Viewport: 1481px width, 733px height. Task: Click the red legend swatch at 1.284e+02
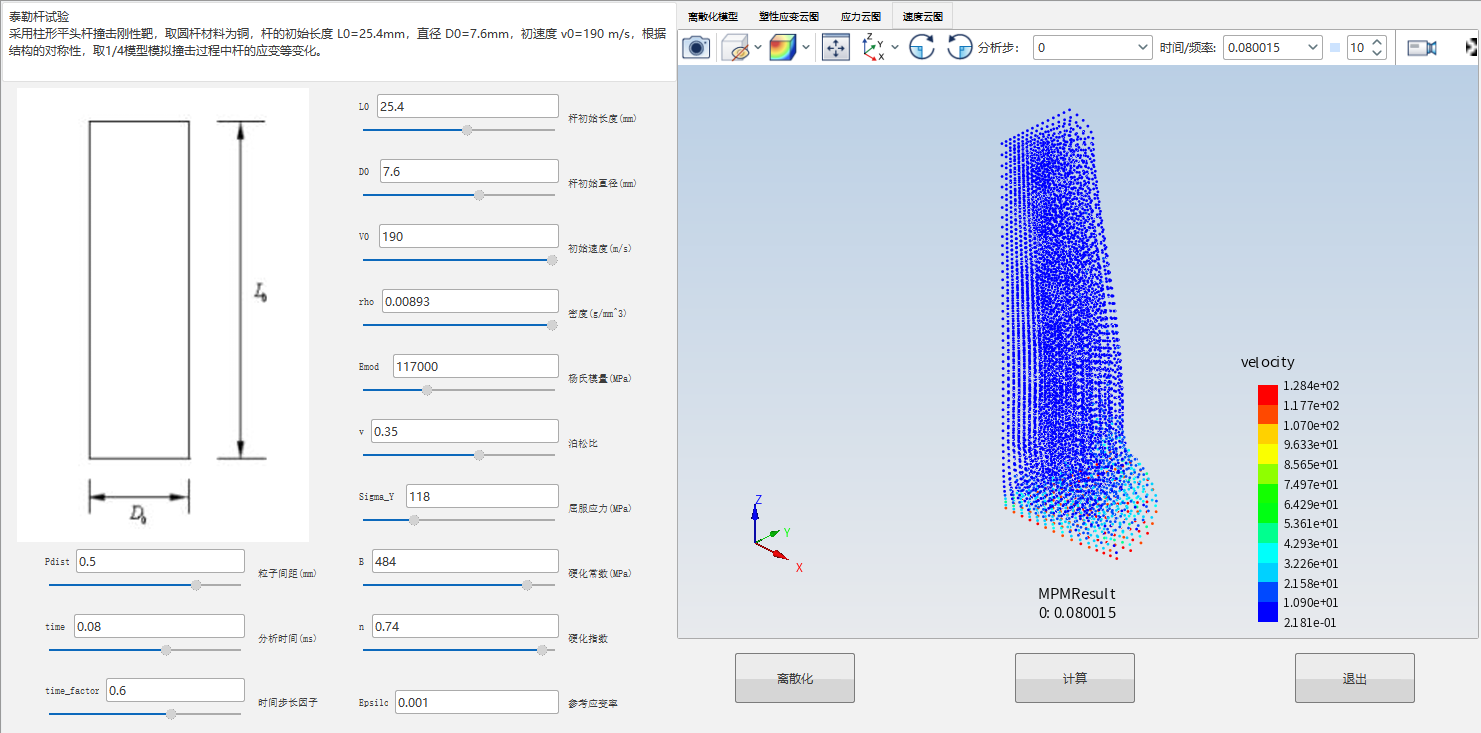[1267, 395]
